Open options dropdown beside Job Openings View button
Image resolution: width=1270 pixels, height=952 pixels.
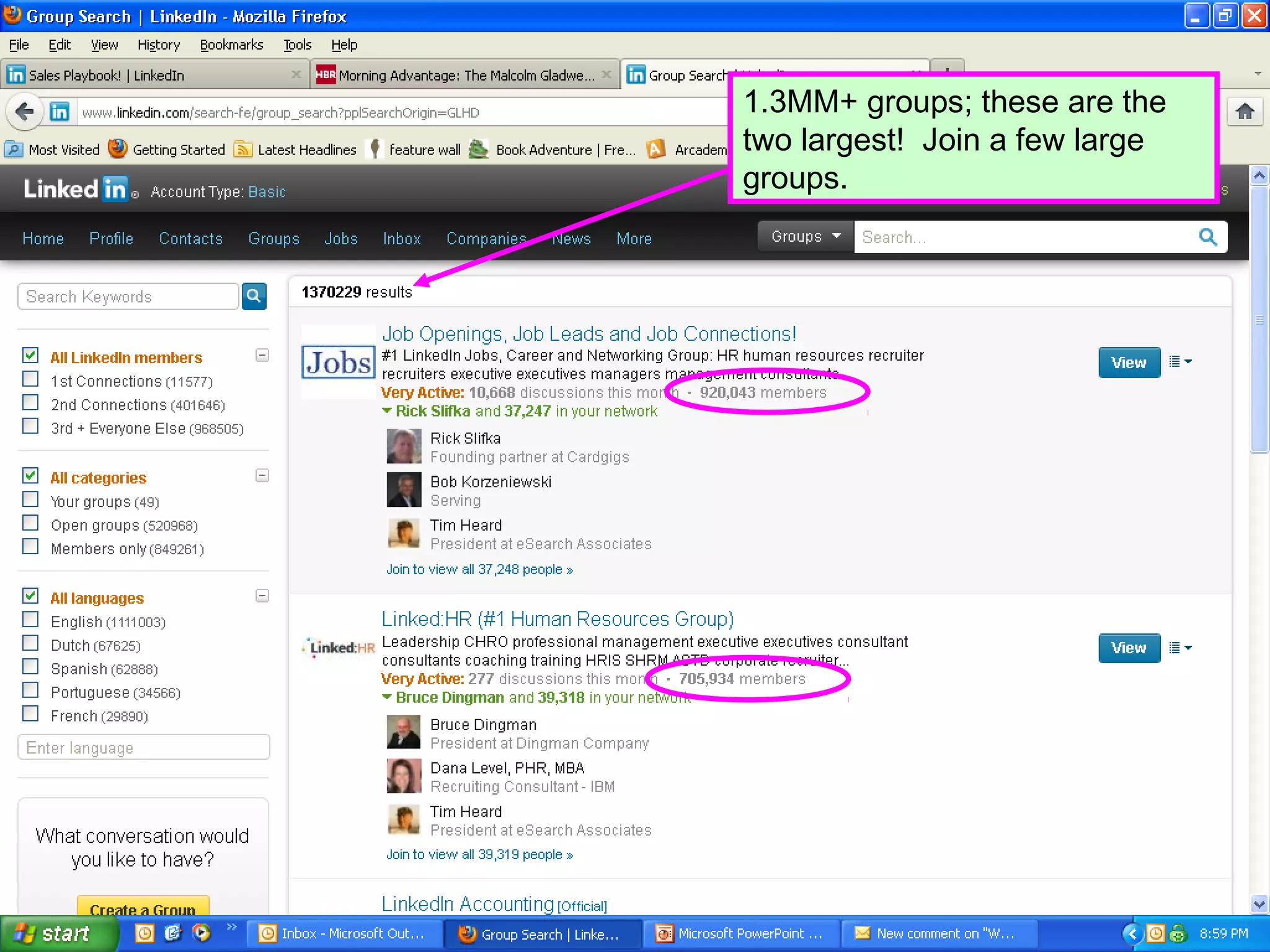[x=1181, y=361]
